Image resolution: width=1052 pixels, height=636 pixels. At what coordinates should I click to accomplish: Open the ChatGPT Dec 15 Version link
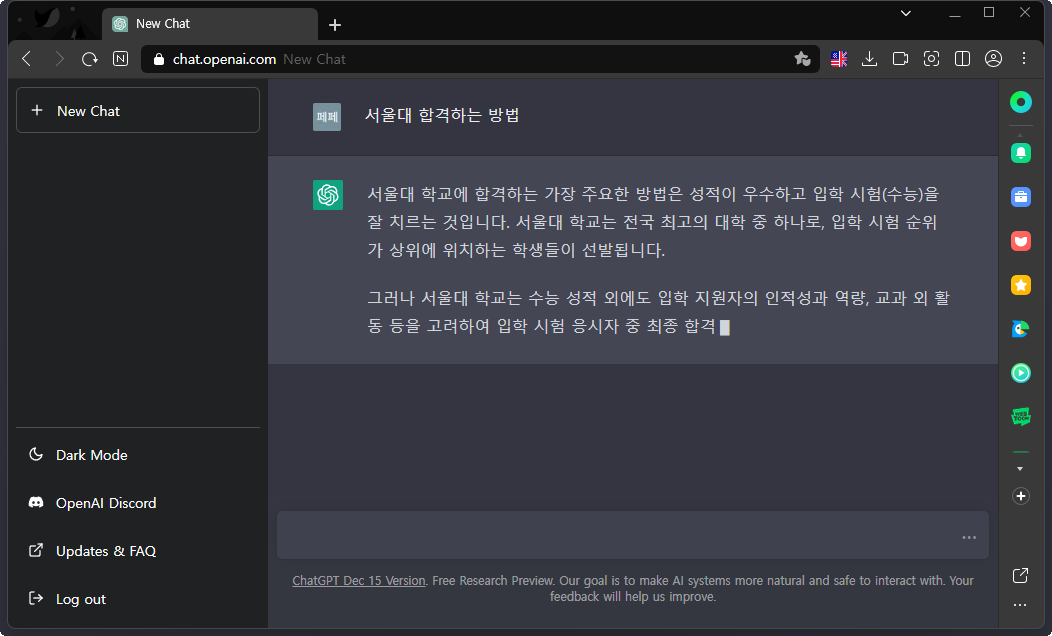[358, 579]
